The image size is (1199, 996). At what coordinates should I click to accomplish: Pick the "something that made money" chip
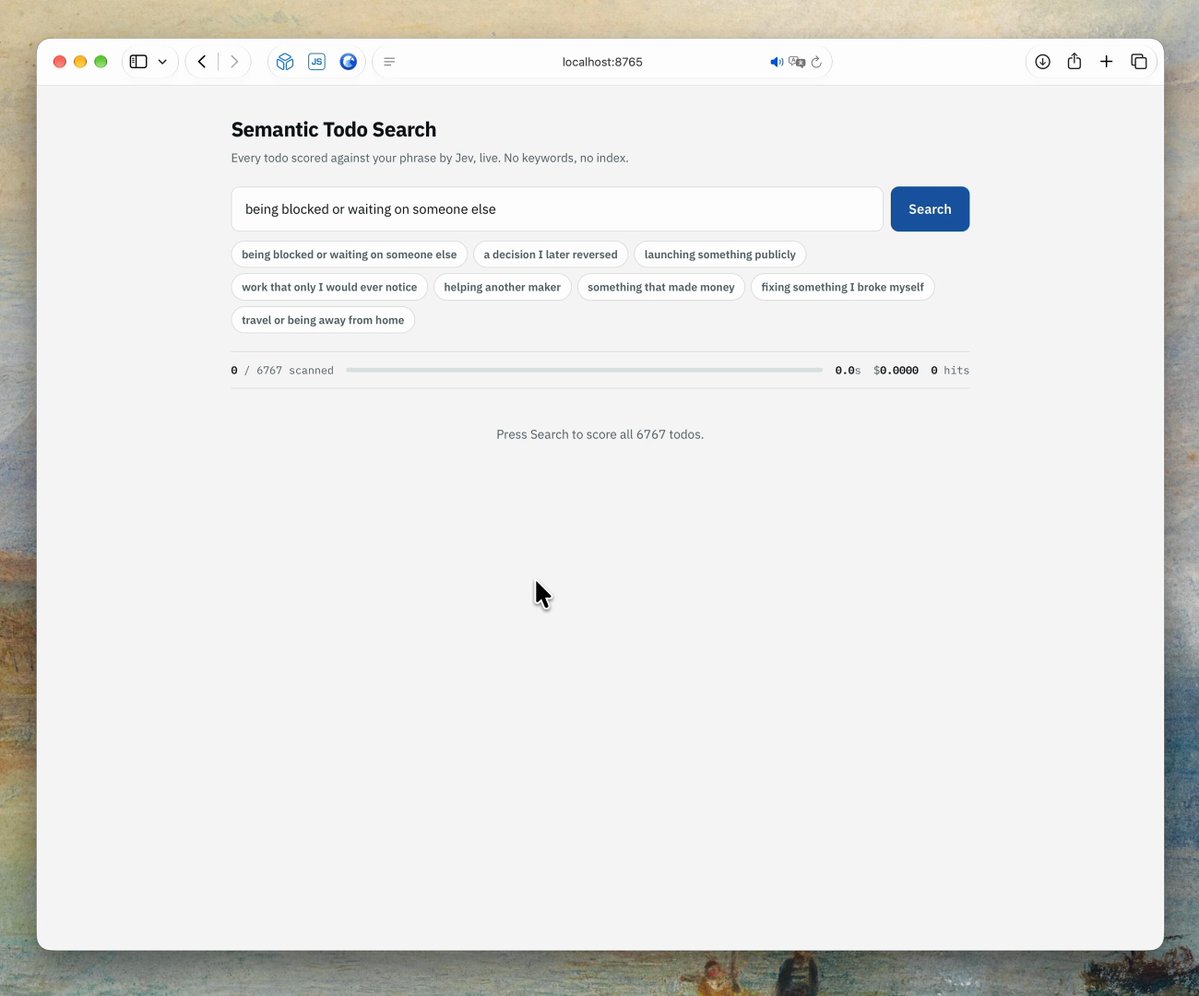click(x=661, y=287)
